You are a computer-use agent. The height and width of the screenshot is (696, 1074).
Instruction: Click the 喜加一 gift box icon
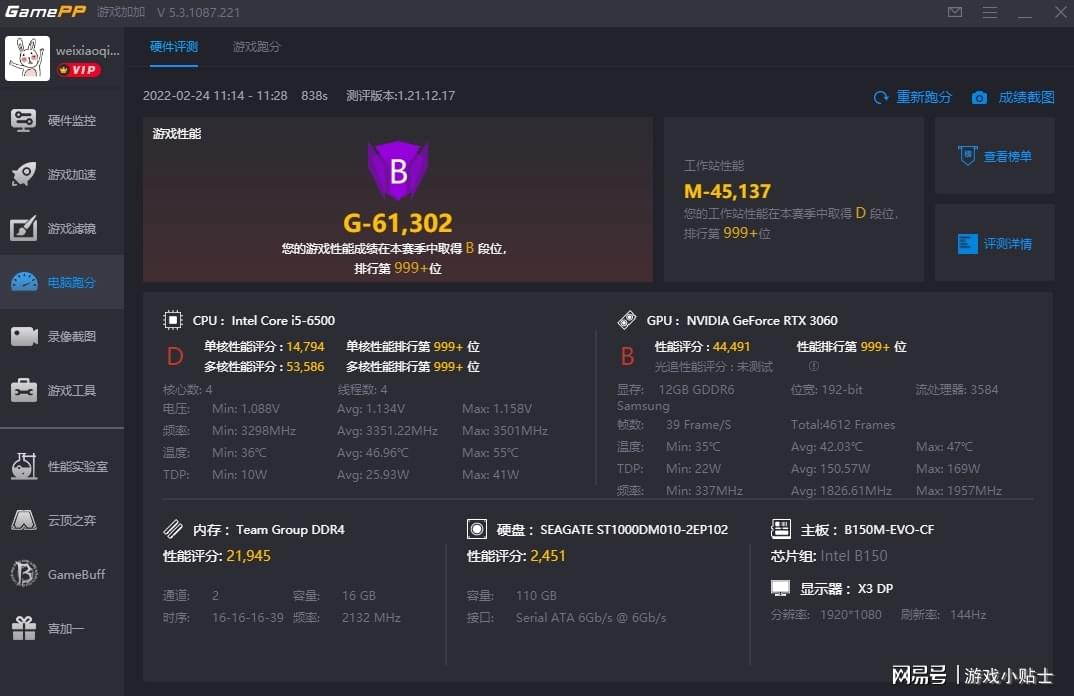(23, 628)
